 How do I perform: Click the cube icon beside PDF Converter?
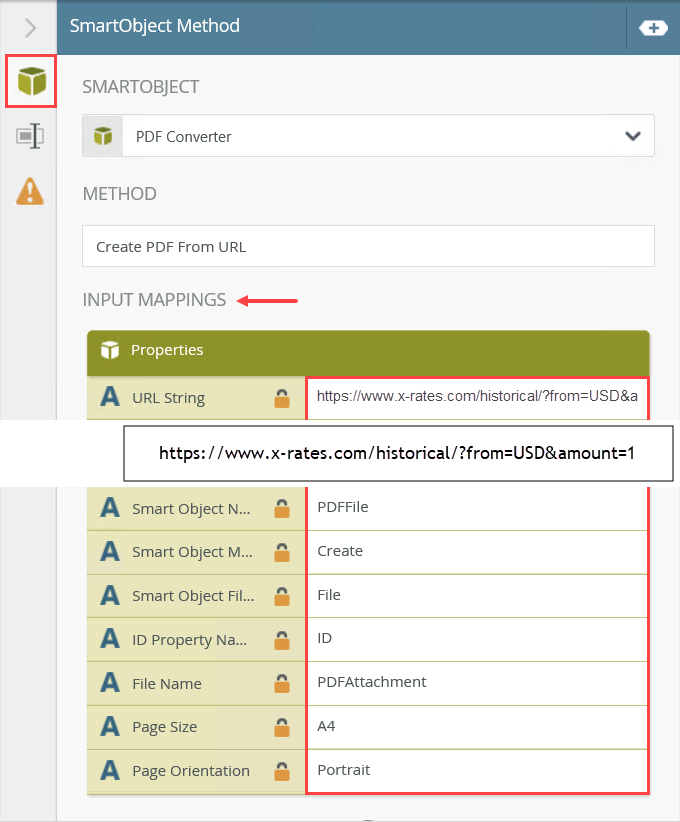pos(103,136)
